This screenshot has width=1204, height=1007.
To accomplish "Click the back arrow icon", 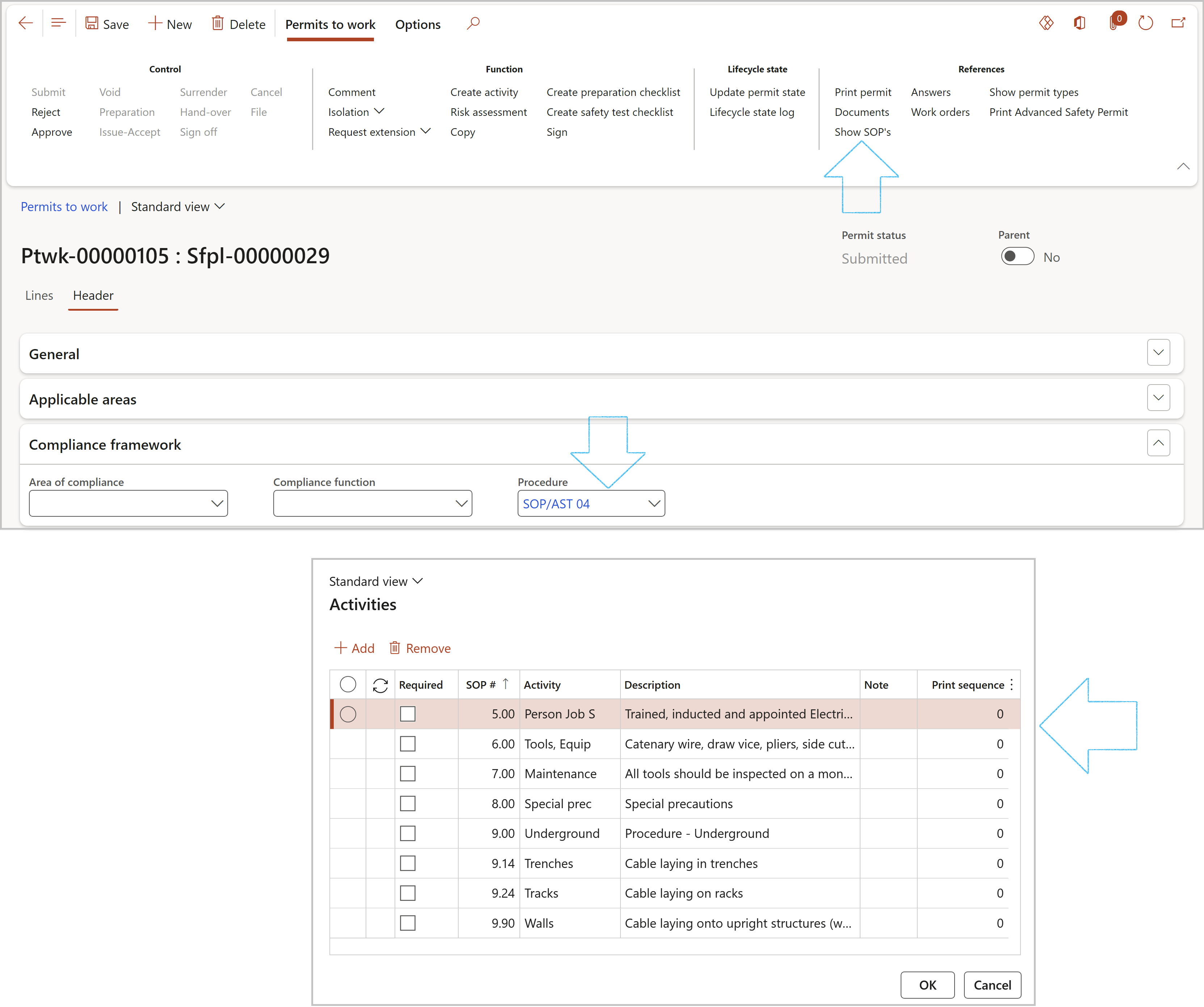I will tap(26, 24).
